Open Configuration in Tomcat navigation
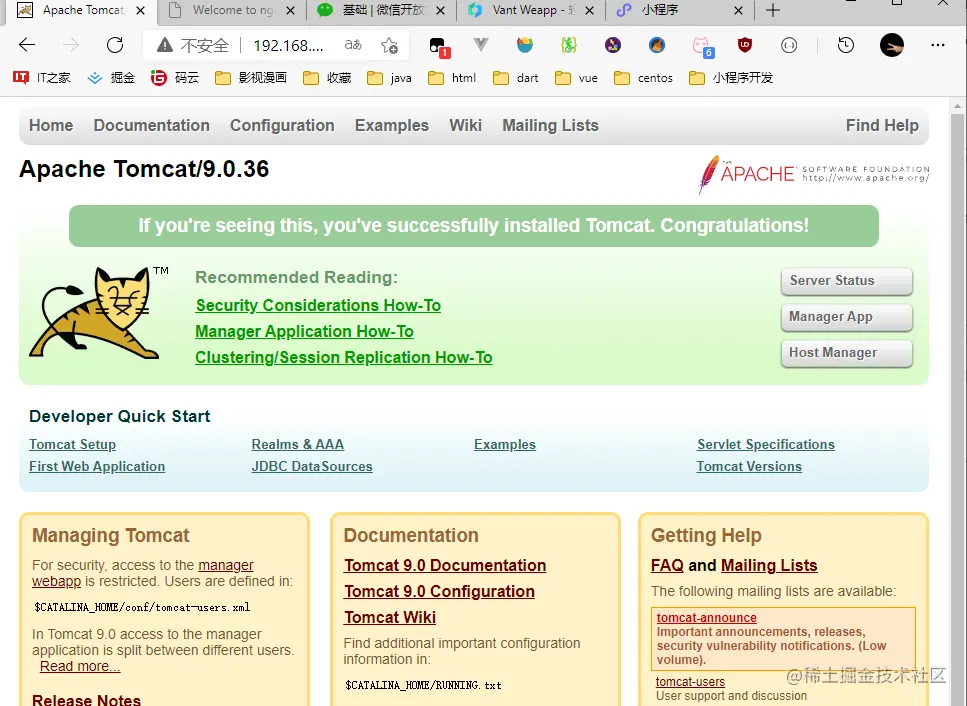The height and width of the screenshot is (706, 967). [282, 125]
